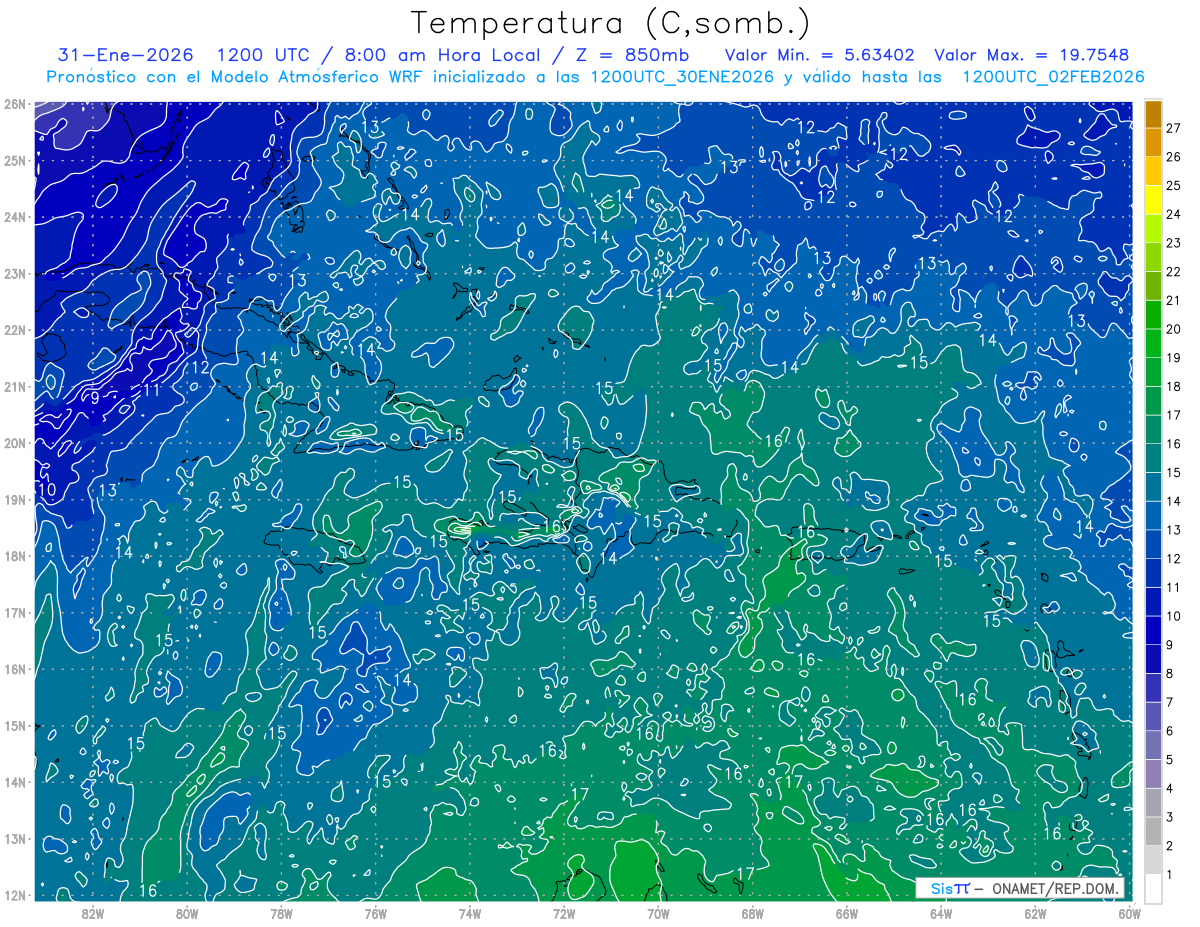
Task: Click the 66W longitude axis label
Action: tap(846, 913)
